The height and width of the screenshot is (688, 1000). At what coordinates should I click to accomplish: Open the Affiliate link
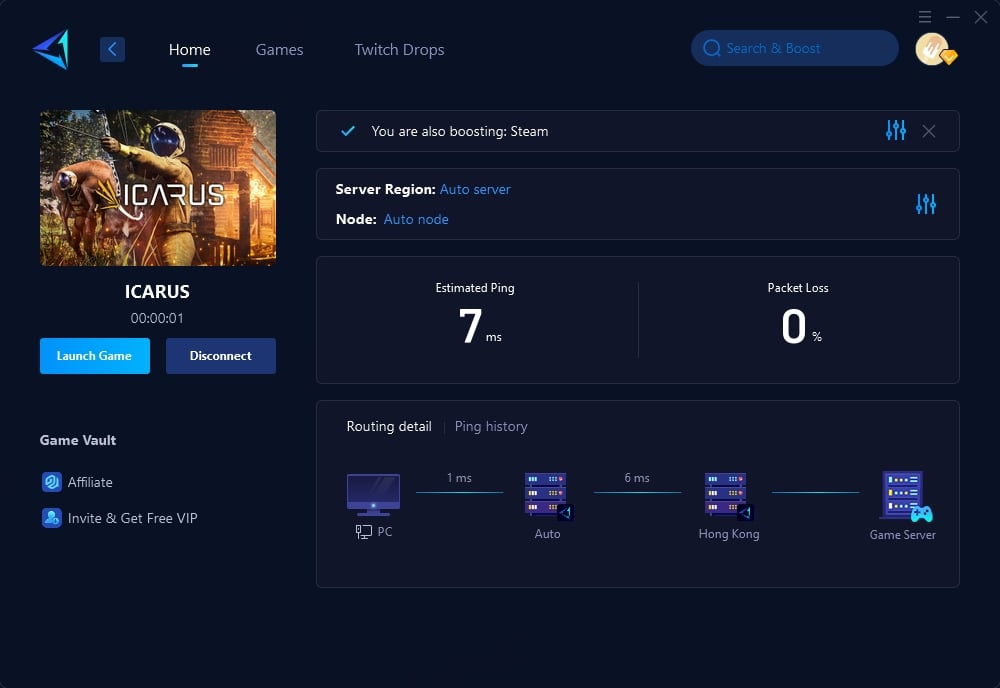pyautogui.click(x=90, y=482)
